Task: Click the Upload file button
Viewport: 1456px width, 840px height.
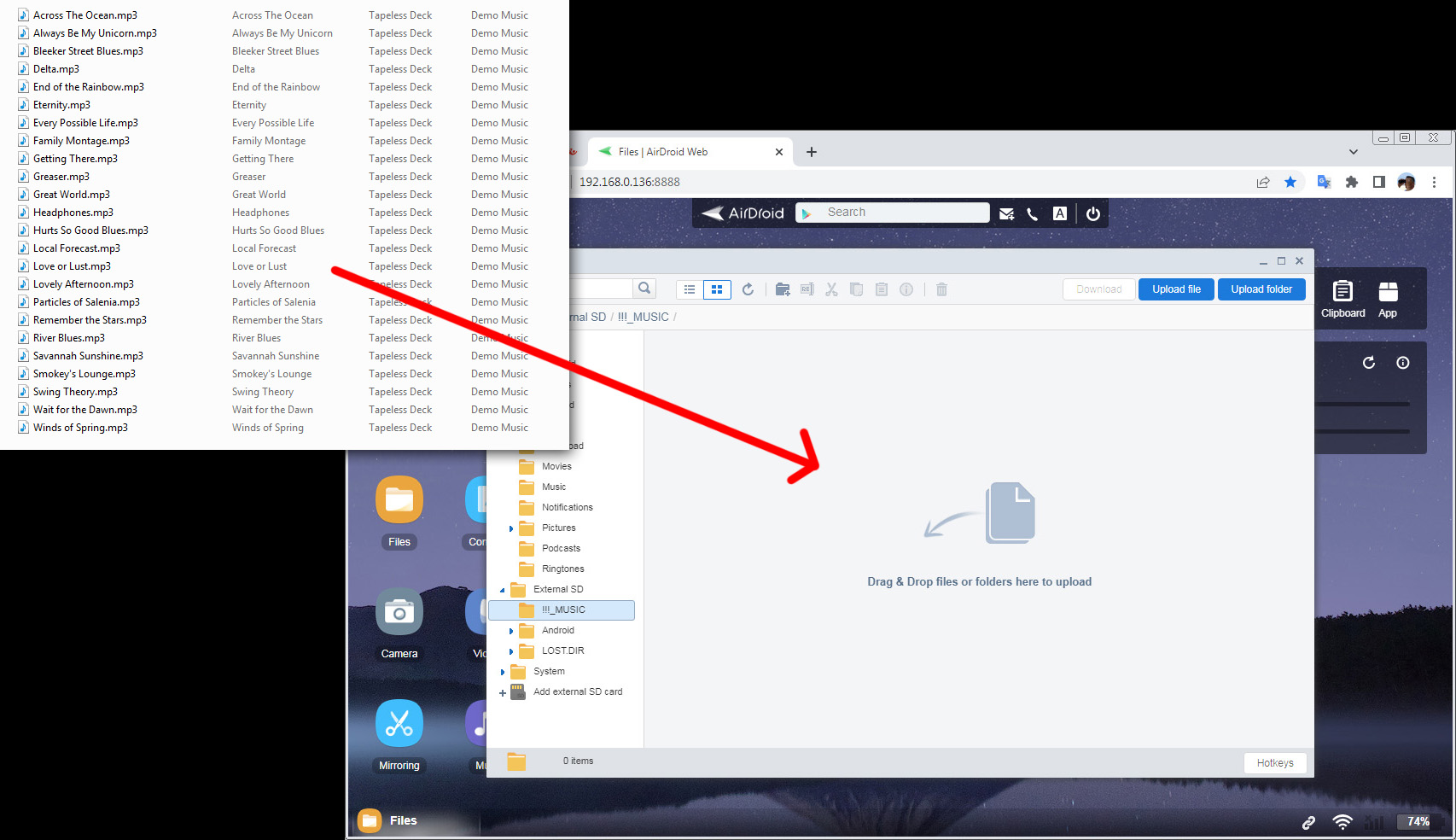Action: [1176, 289]
